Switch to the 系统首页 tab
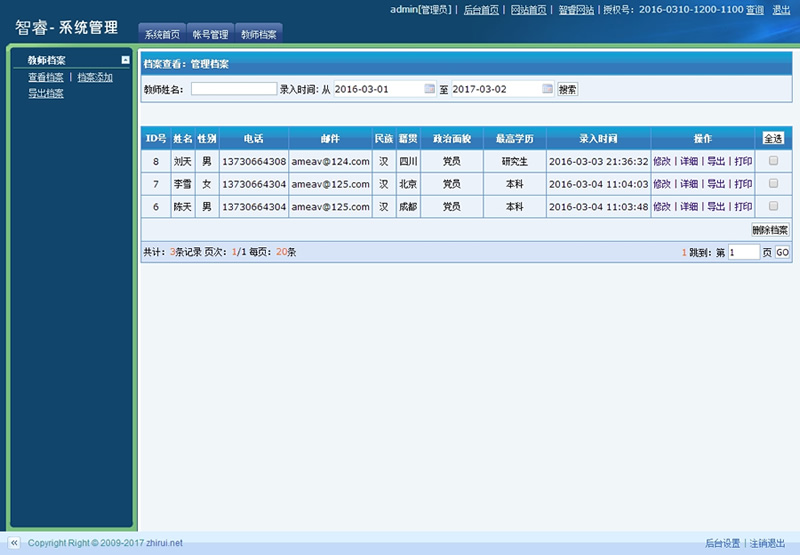Viewport: 800px width, 555px height. (x=162, y=34)
